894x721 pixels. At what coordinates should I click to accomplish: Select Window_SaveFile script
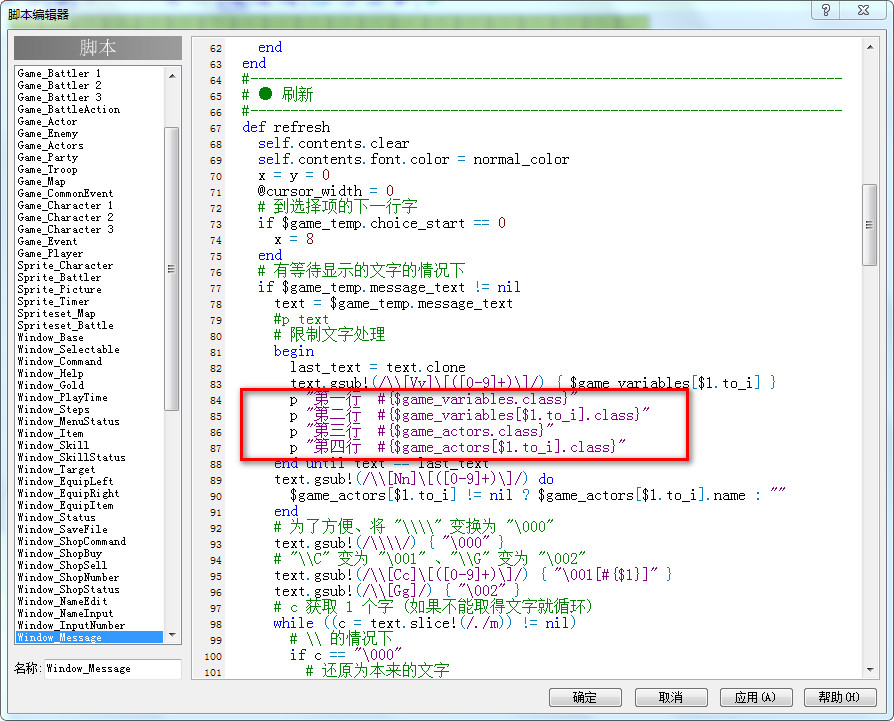coord(63,528)
